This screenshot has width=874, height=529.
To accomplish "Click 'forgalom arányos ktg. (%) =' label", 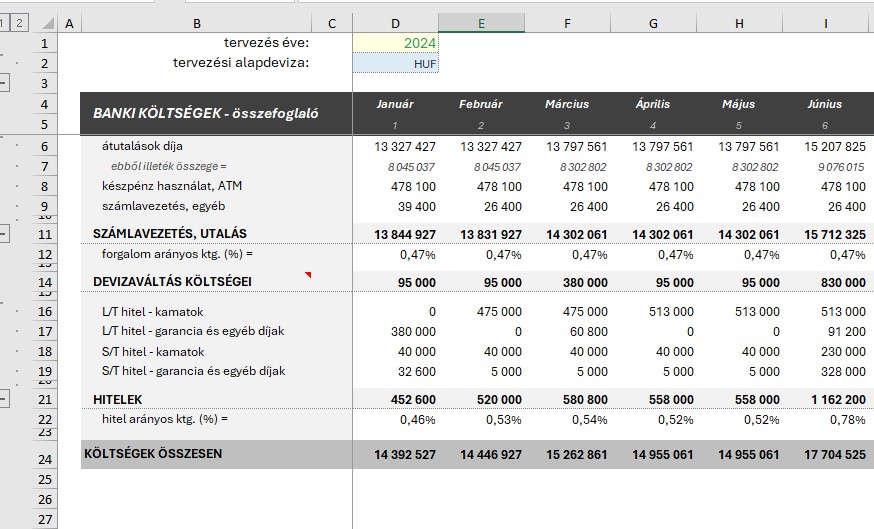I will pyautogui.click(x=177, y=254).
